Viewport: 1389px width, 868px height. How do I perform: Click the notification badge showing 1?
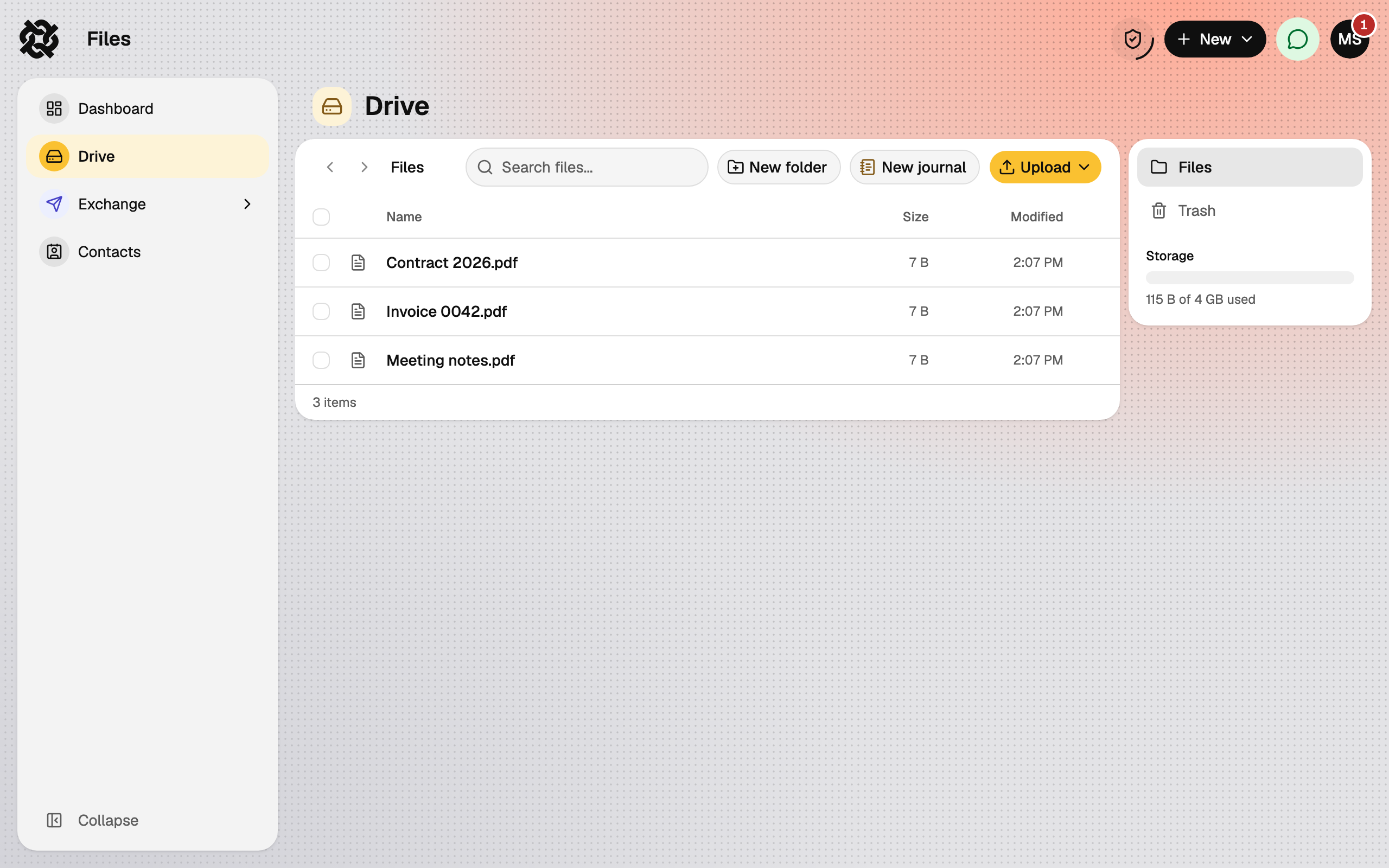[x=1363, y=25]
